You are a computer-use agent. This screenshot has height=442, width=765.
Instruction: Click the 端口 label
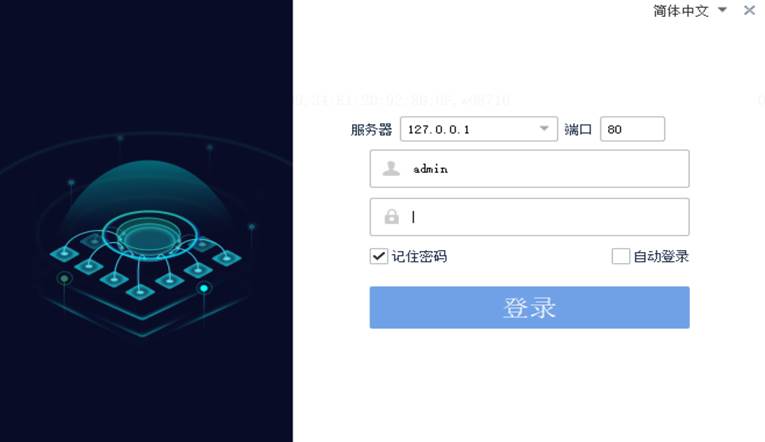pyautogui.click(x=578, y=129)
